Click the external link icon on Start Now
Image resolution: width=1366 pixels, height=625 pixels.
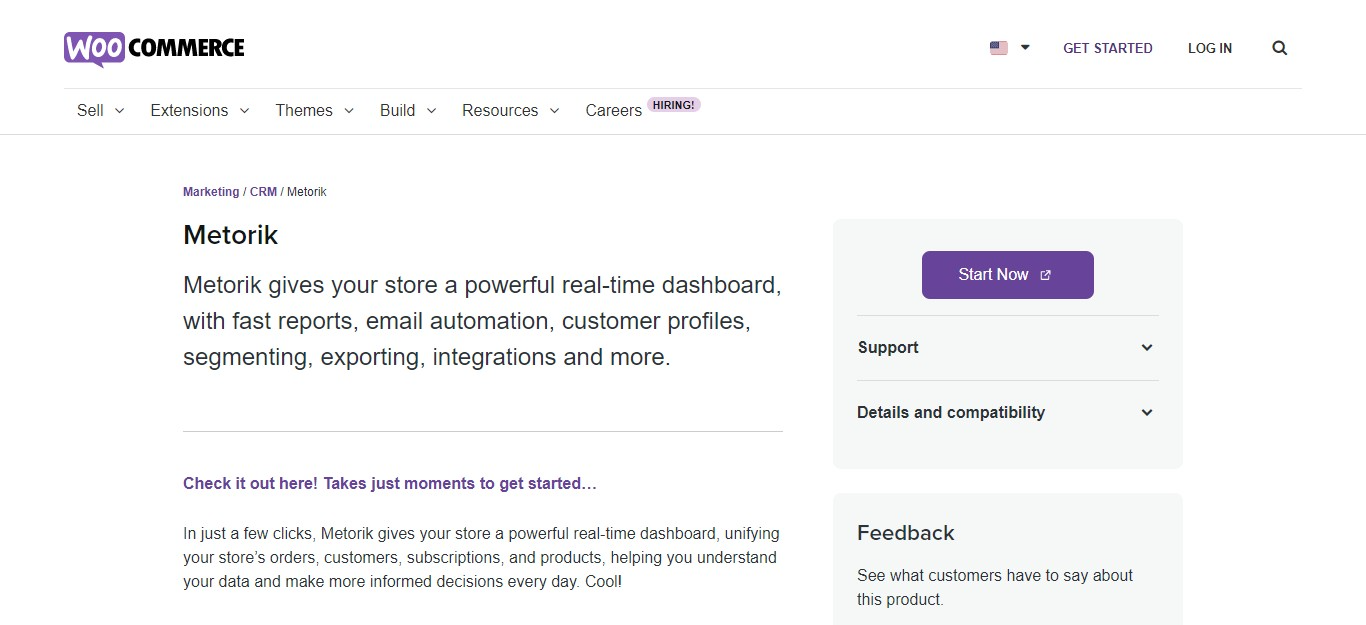(1045, 275)
